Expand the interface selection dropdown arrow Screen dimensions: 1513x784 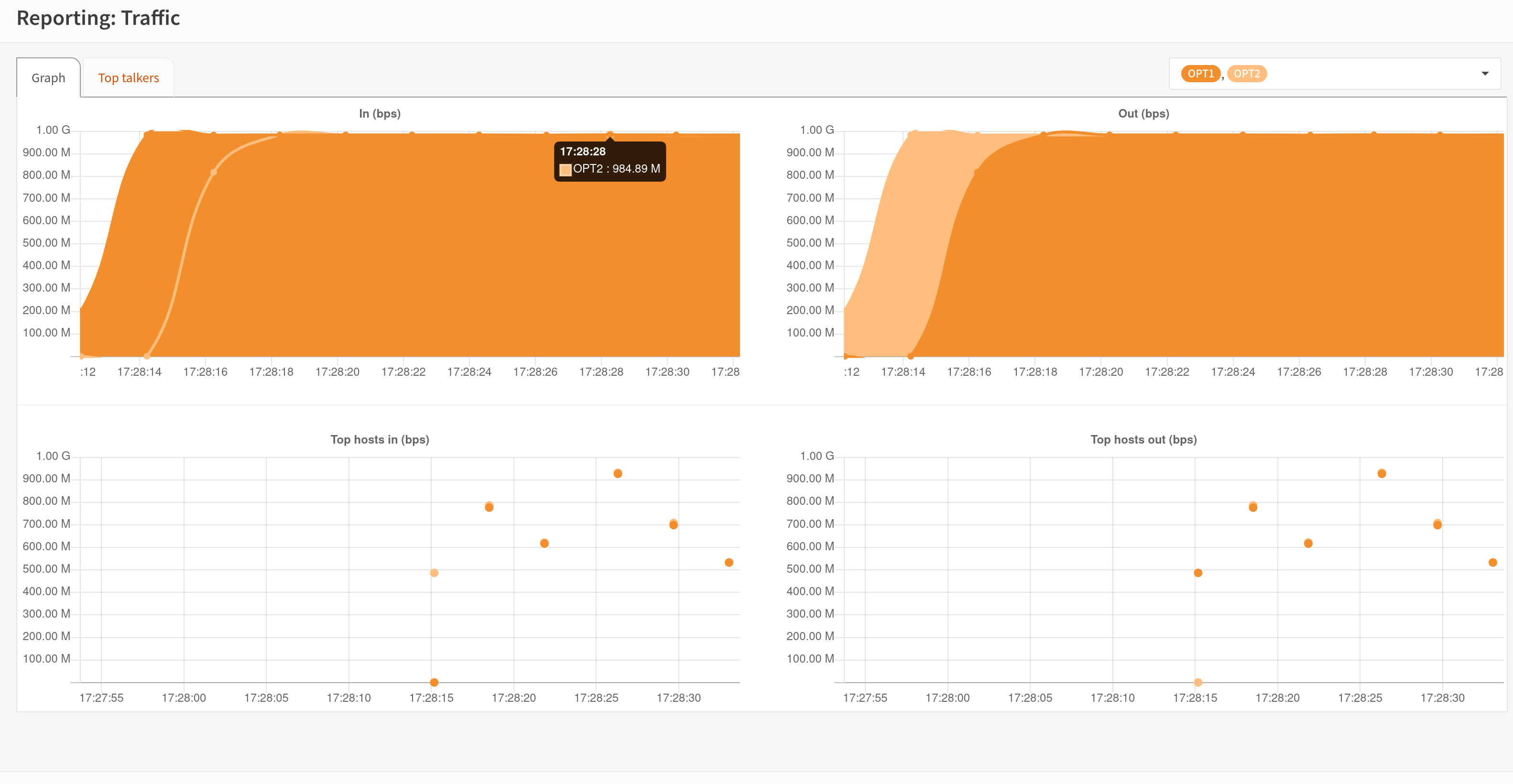click(1485, 74)
